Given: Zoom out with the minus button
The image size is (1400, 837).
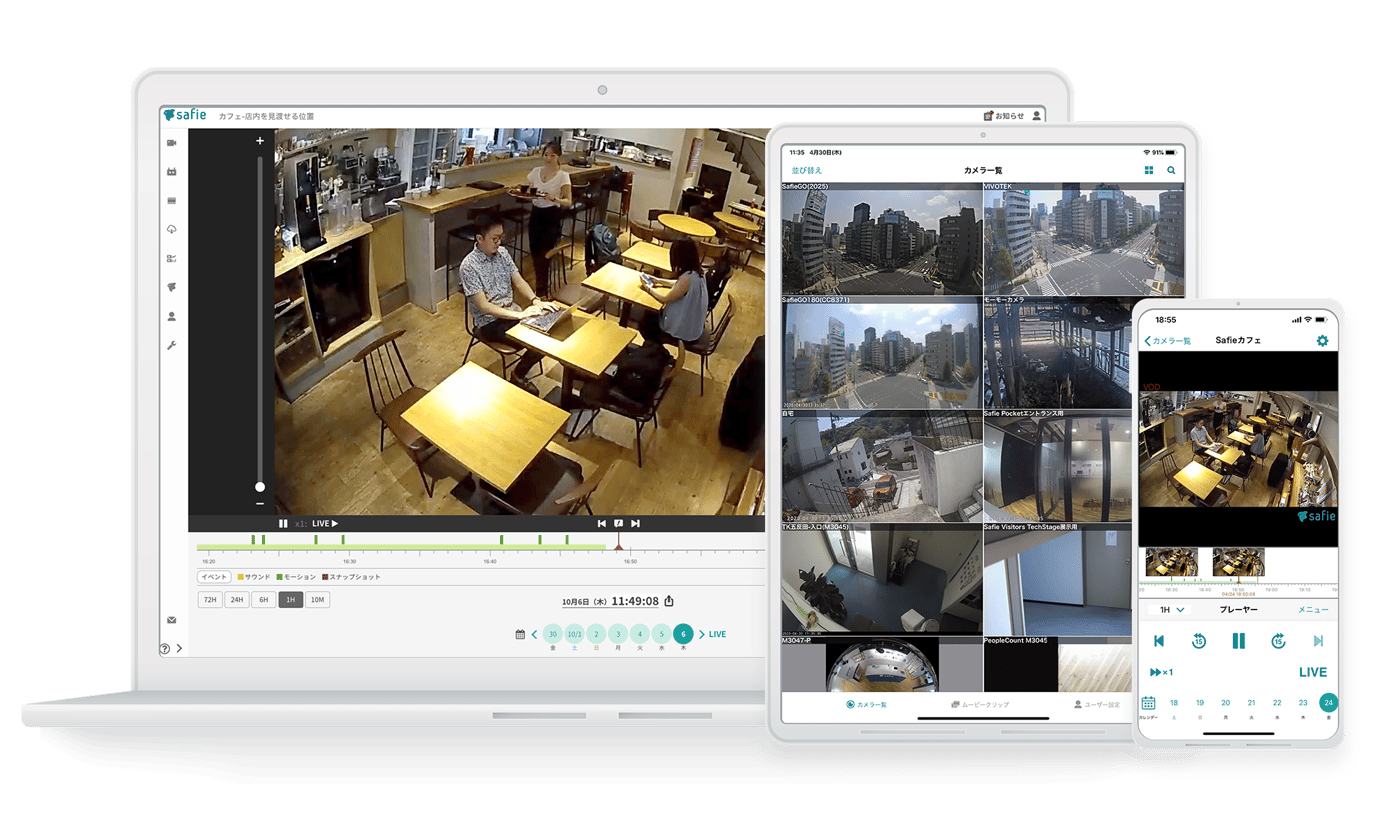Looking at the screenshot, I should tap(260, 504).
